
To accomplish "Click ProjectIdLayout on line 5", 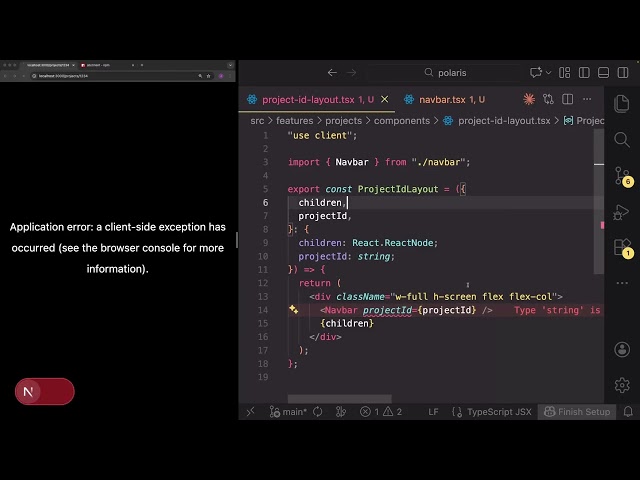I will pyautogui.click(x=398, y=189).
